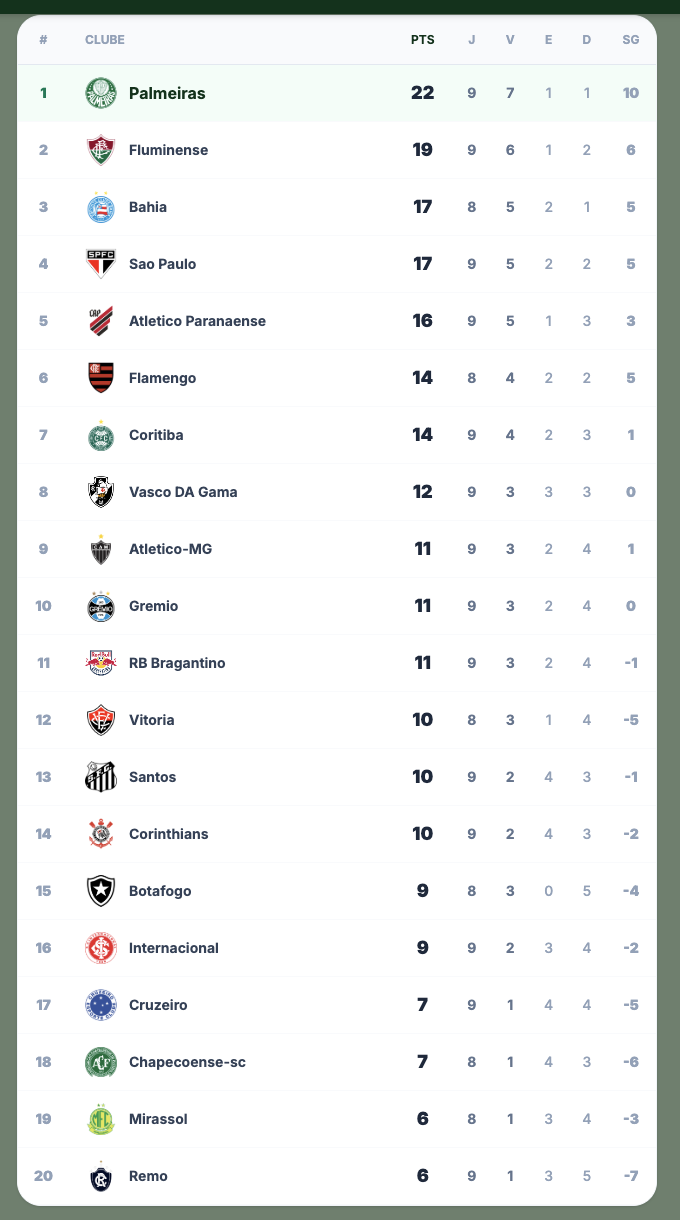Screen dimensions: 680x1220
Task: Click the Cruzeiro table row name
Action: point(158,1005)
